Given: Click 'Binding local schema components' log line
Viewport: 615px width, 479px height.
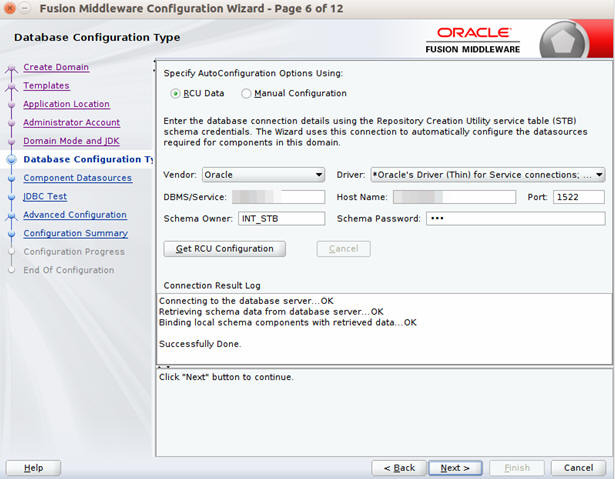Looking at the screenshot, I should tap(287, 322).
